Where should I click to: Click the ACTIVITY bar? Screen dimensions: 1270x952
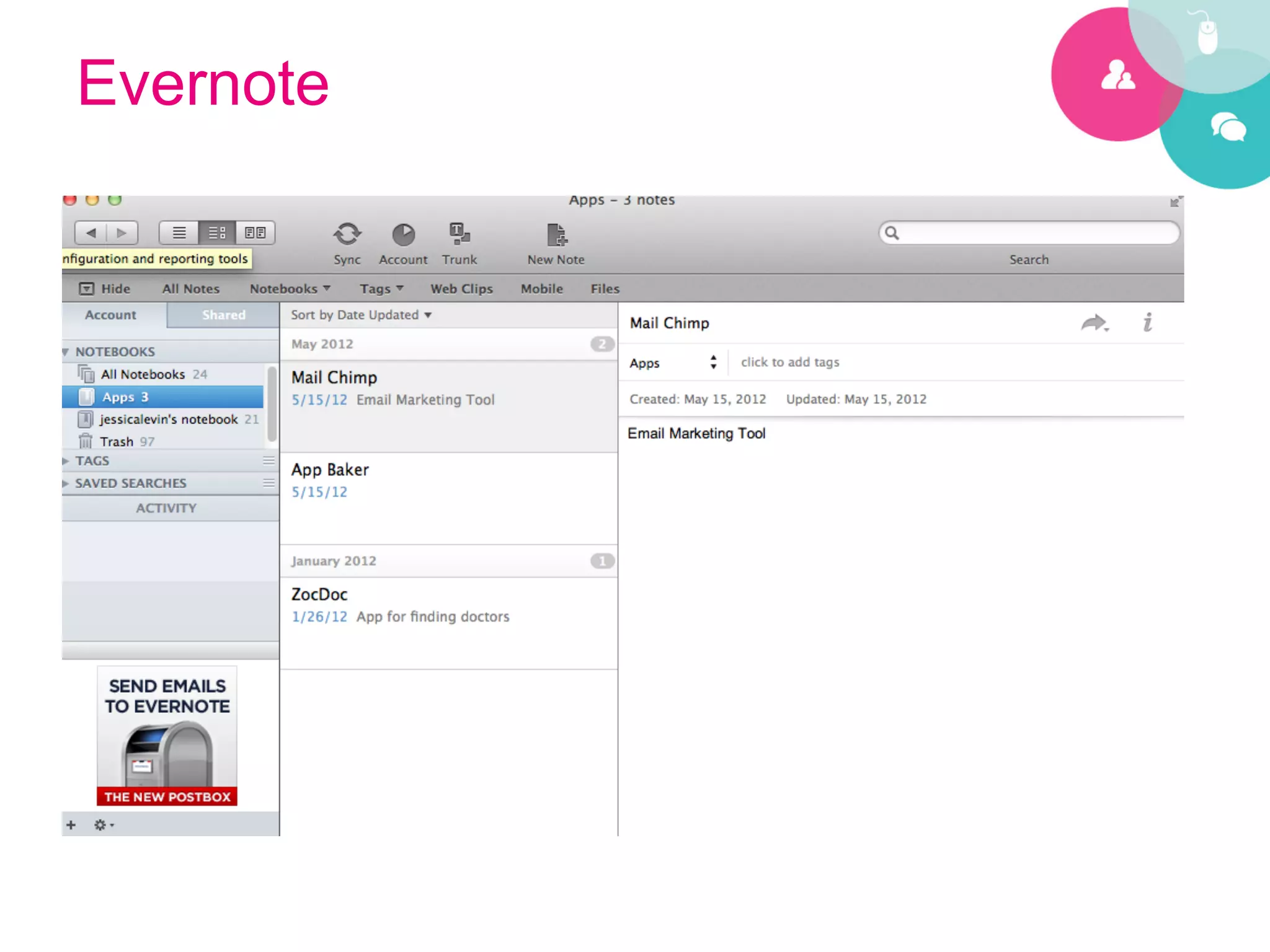click(x=171, y=508)
